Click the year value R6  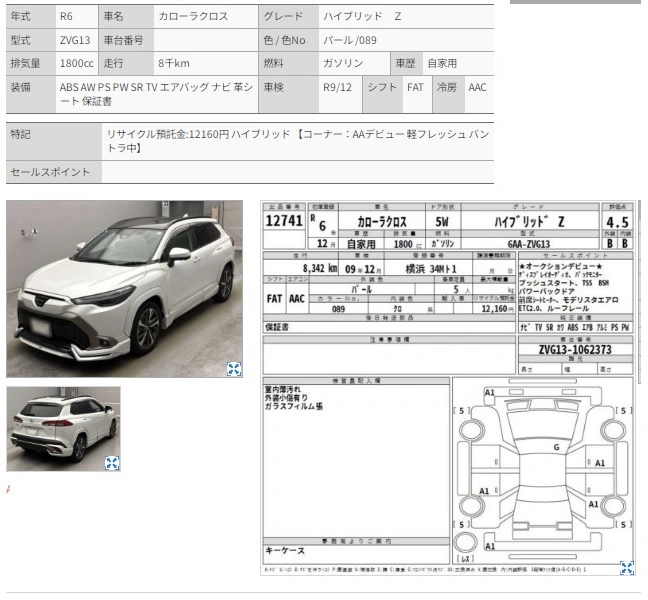[x=66, y=16]
